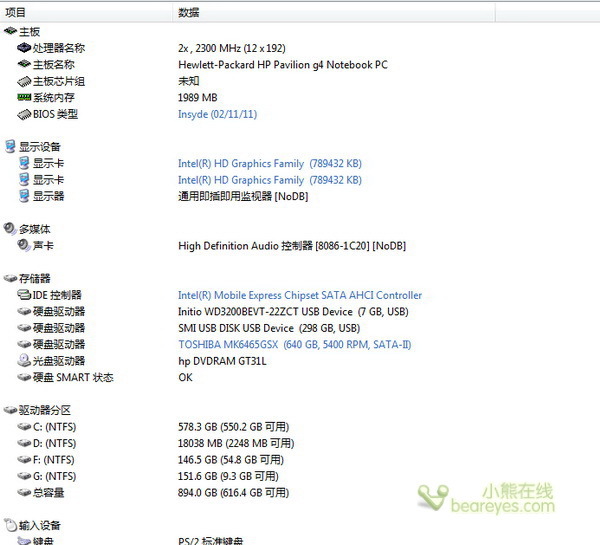Click the Hewlett-Packard HP Pavilion g4 Notebook PC value

point(283,65)
